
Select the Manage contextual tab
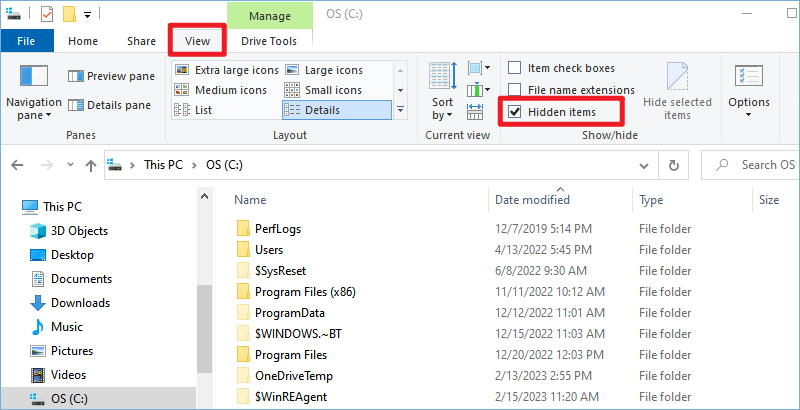(x=269, y=16)
